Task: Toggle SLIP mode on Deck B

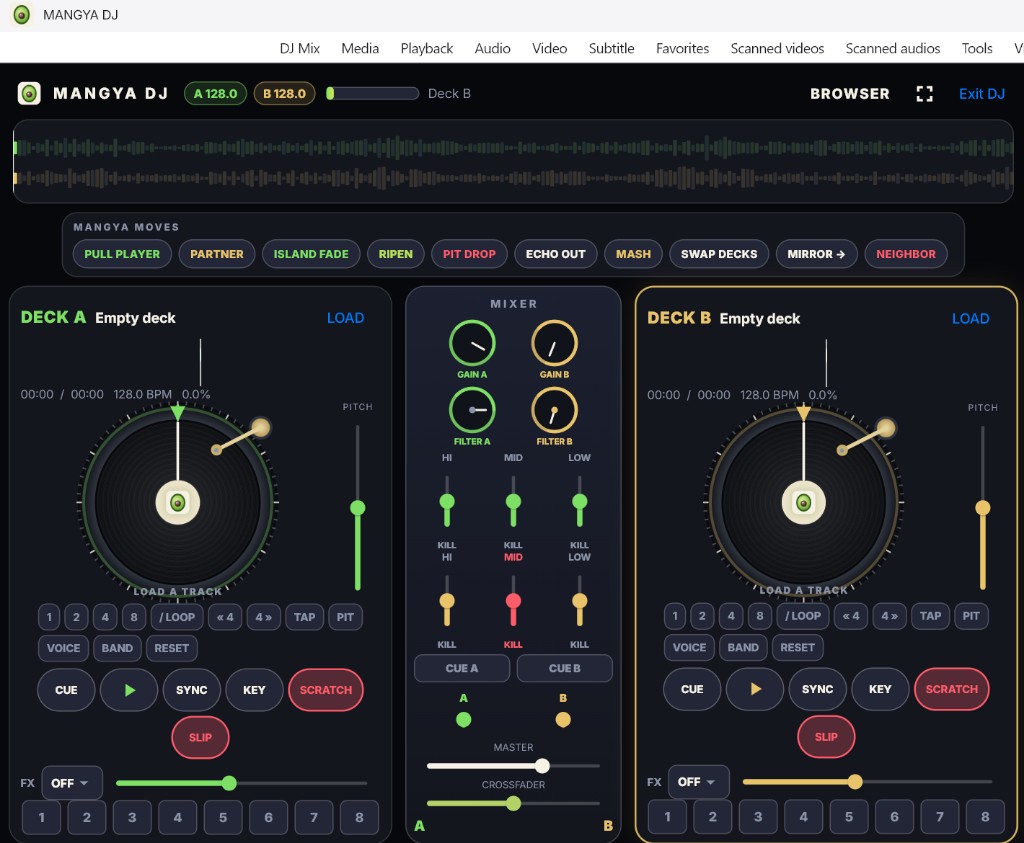Action: 826,737
